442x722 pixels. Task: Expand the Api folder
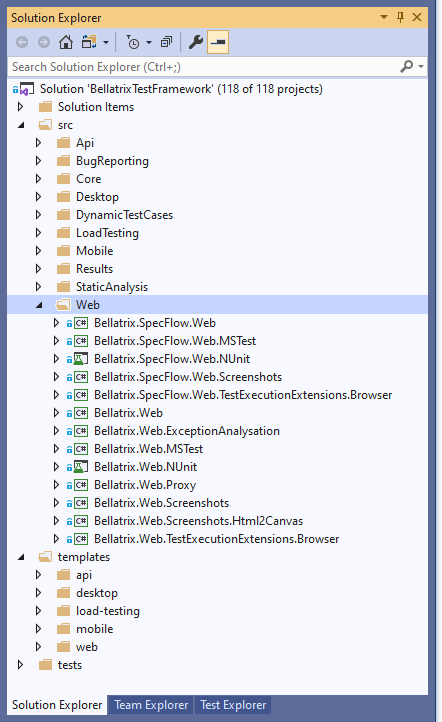coord(38,143)
